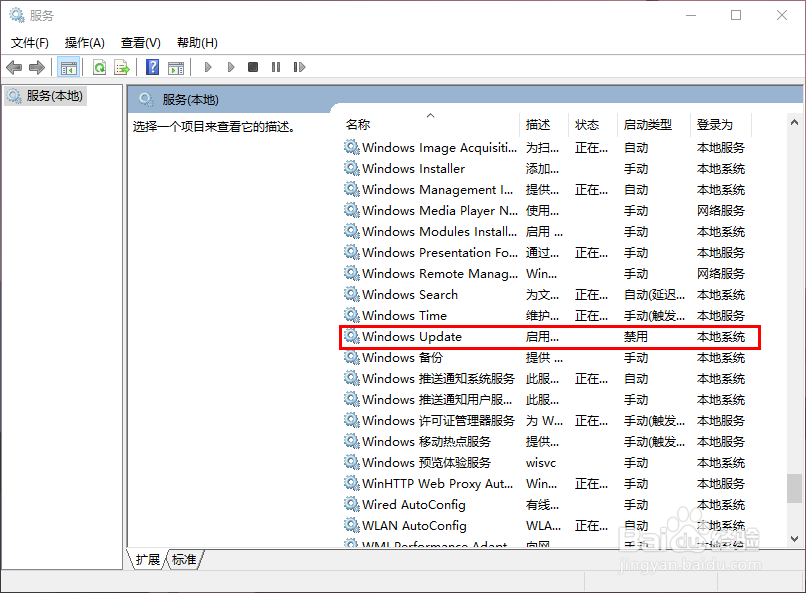This screenshot has height=593, width=806.
Task: Click the gear icon beside Windows Update
Action: pos(352,337)
